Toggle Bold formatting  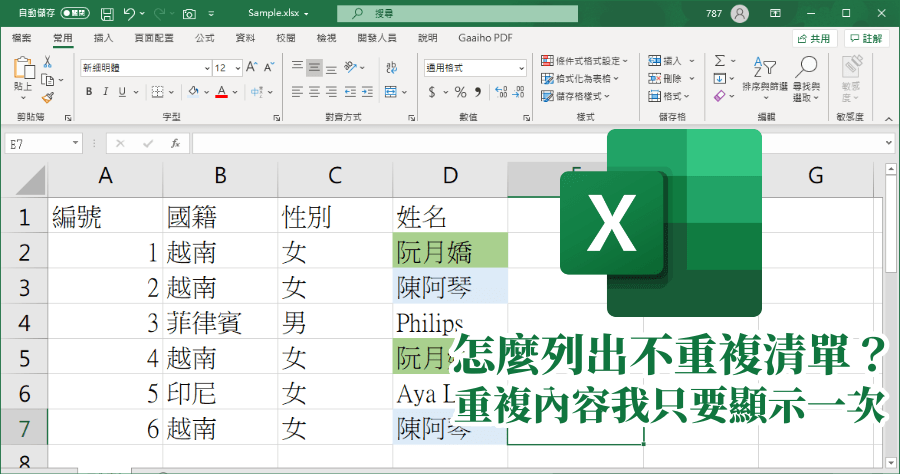[89, 92]
